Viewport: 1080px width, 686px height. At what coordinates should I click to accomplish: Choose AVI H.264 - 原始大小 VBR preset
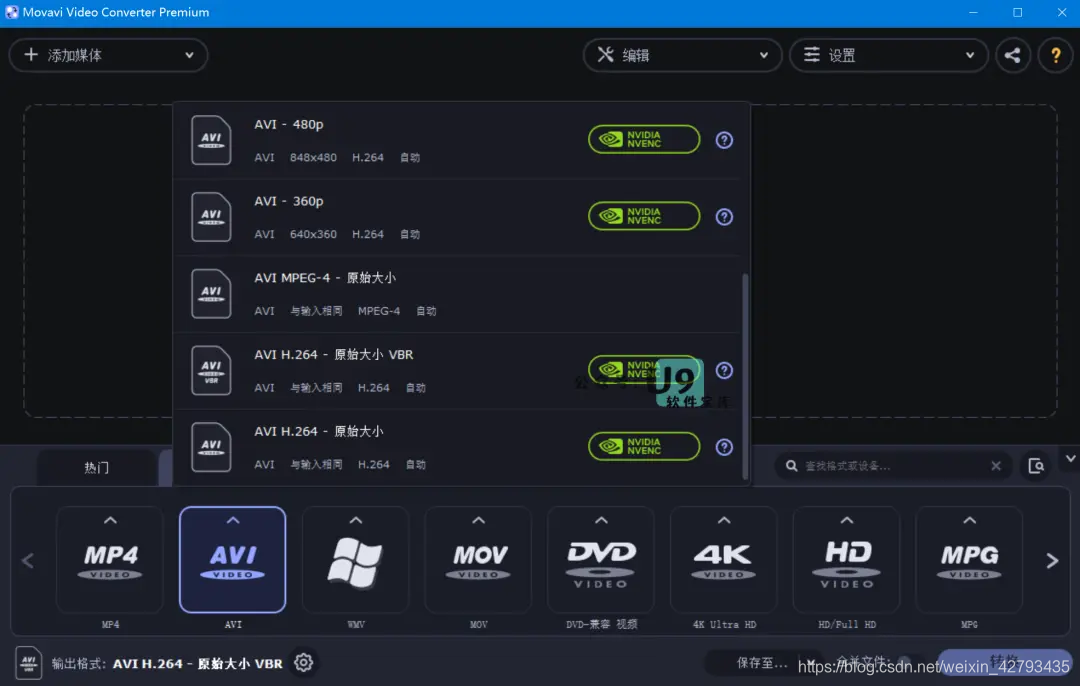(x=458, y=371)
